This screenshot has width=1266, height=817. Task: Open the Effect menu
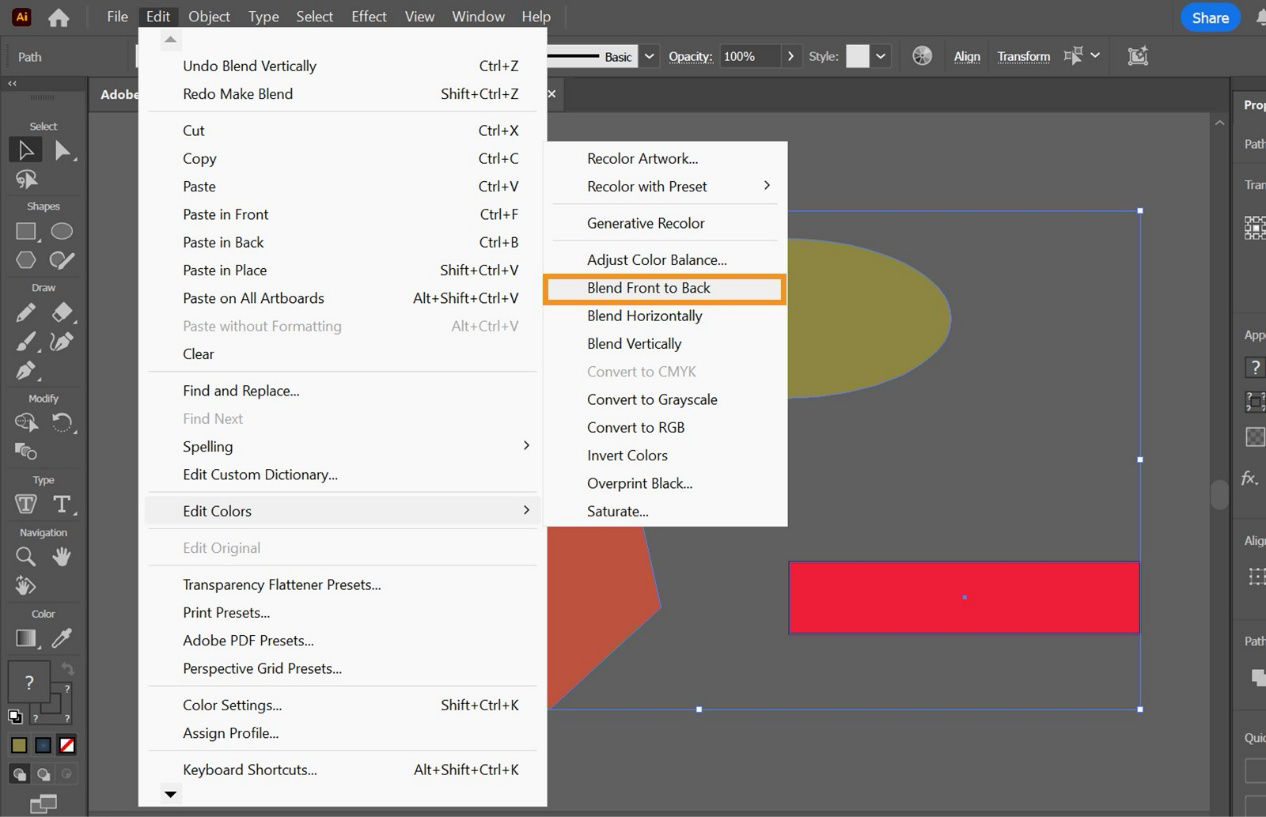pos(368,16)
